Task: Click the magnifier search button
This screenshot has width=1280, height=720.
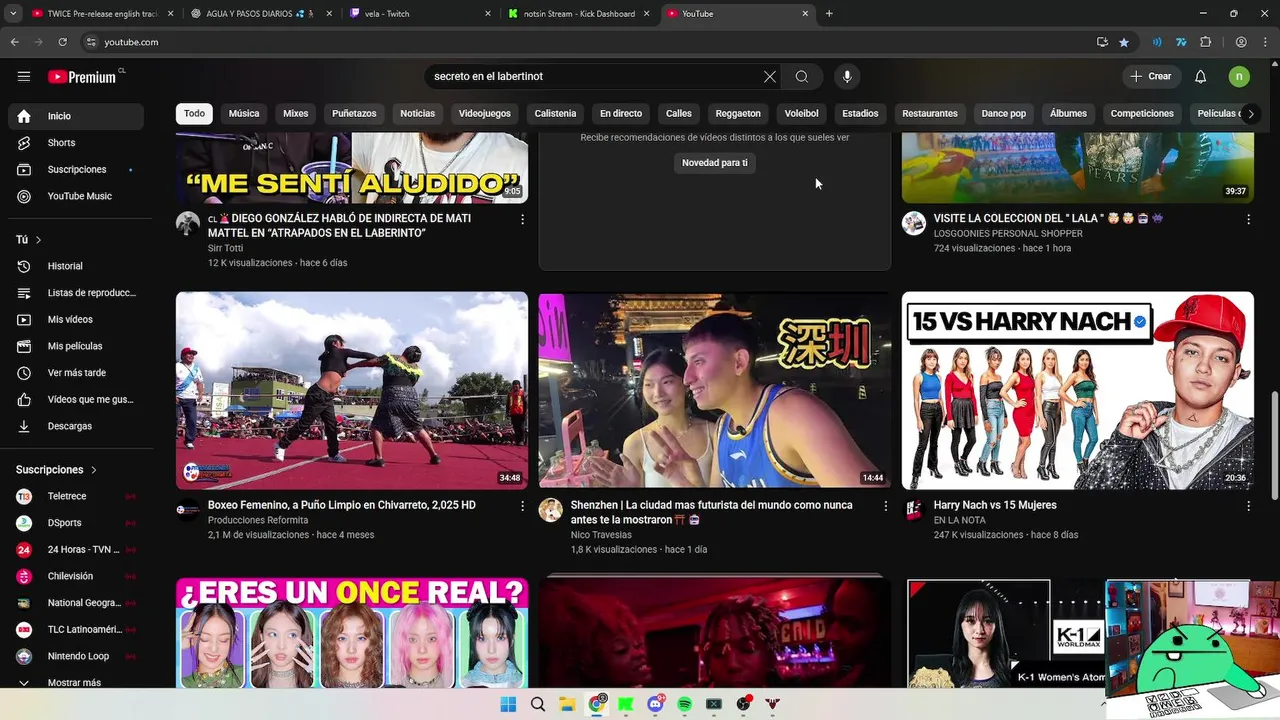Action: tap(802, 76)
